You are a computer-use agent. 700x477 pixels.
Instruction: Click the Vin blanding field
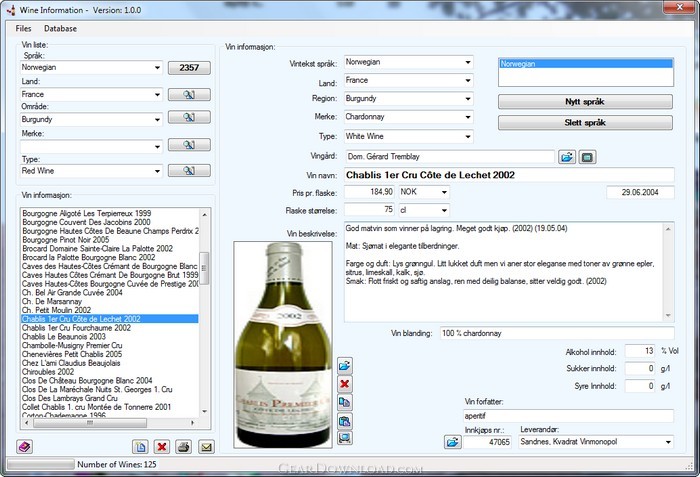[x=557, y=333]
